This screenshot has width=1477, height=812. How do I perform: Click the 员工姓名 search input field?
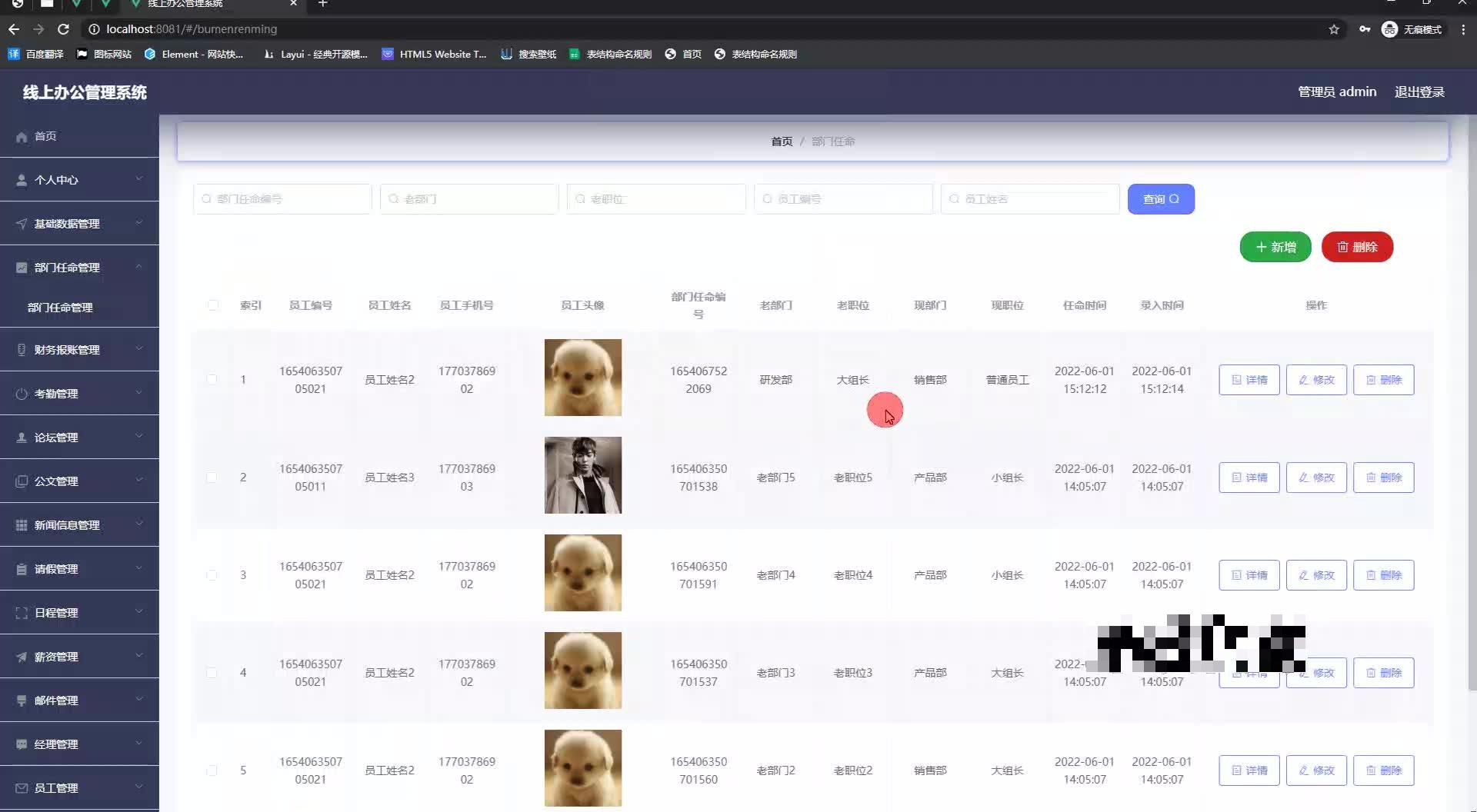pos(1031,198)
